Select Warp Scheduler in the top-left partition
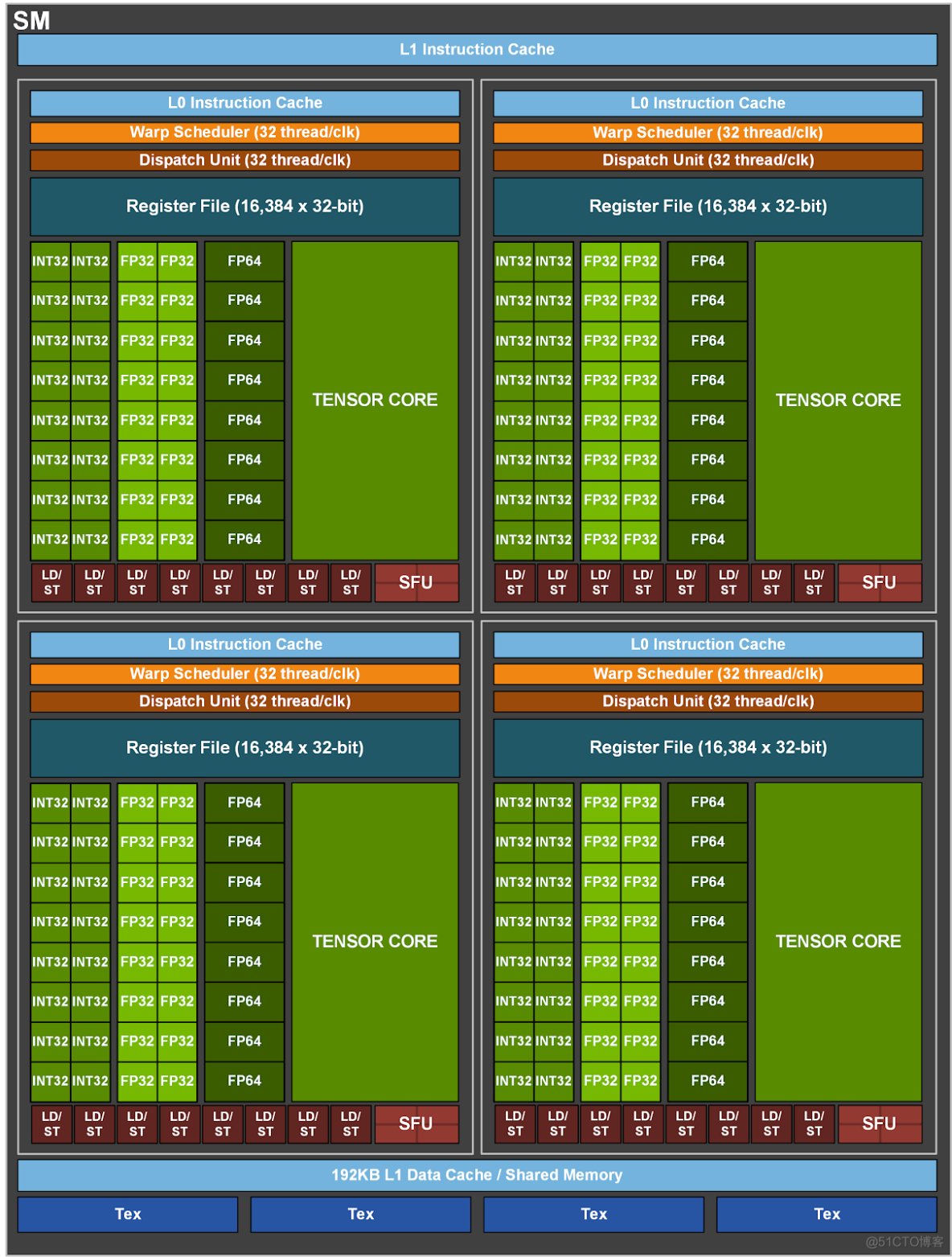This screenshot has width=952, height=1257. click(245, 133)
